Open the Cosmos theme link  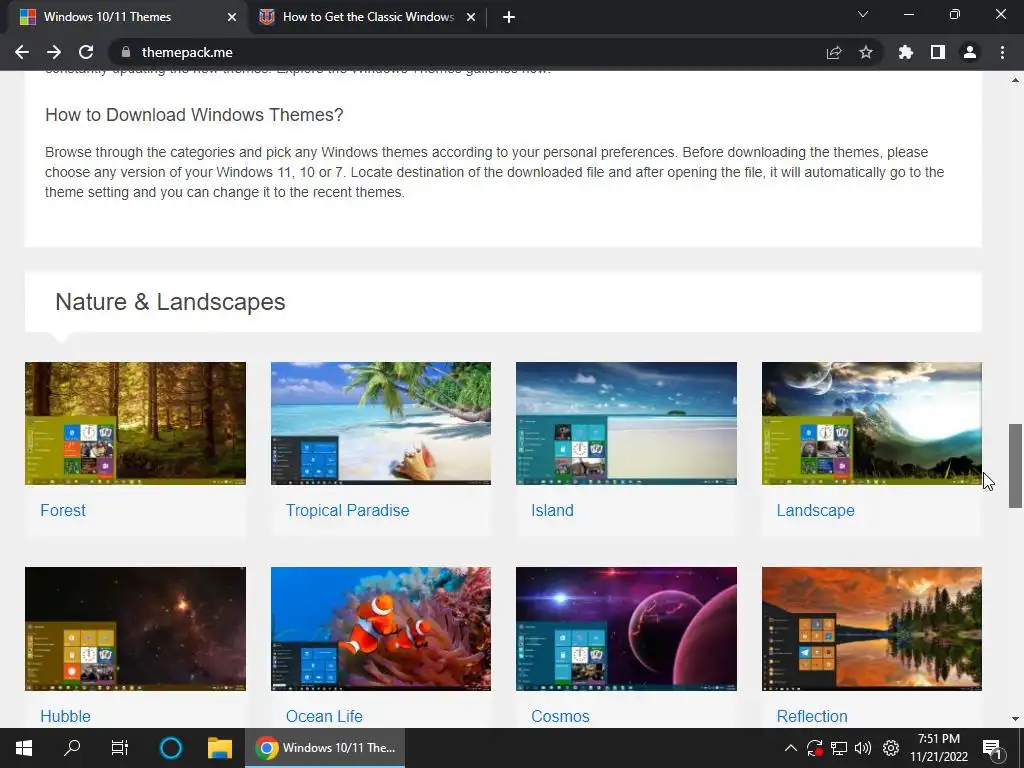560,716
